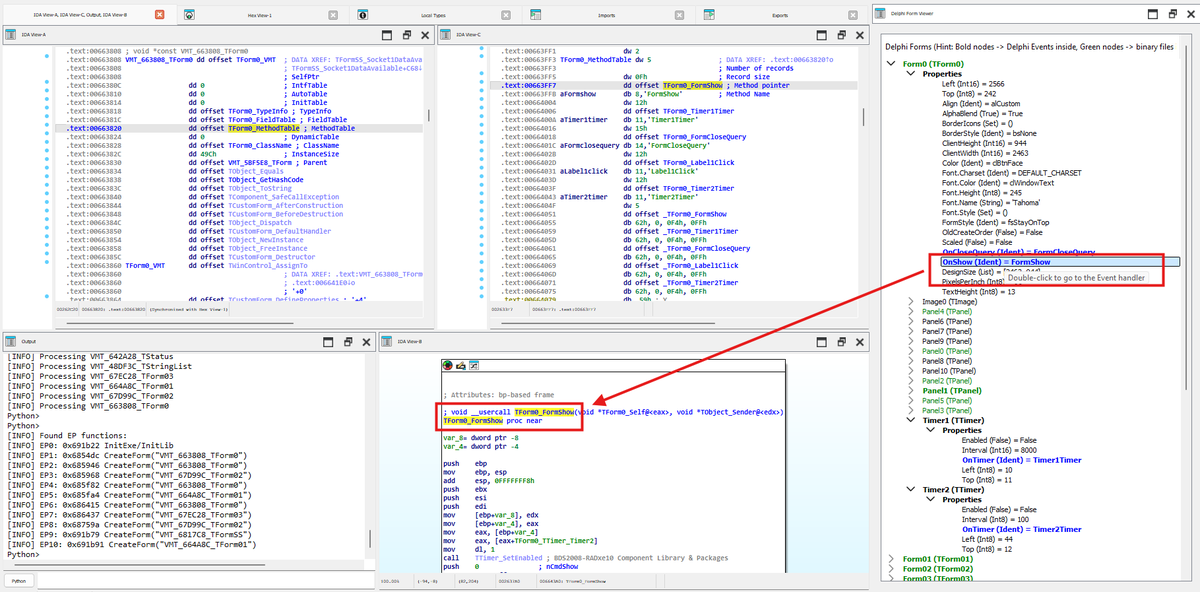Select Panel10 (TPanel) tree item
Viewport: 1200px width, 592px height.
tap(948, 371)
